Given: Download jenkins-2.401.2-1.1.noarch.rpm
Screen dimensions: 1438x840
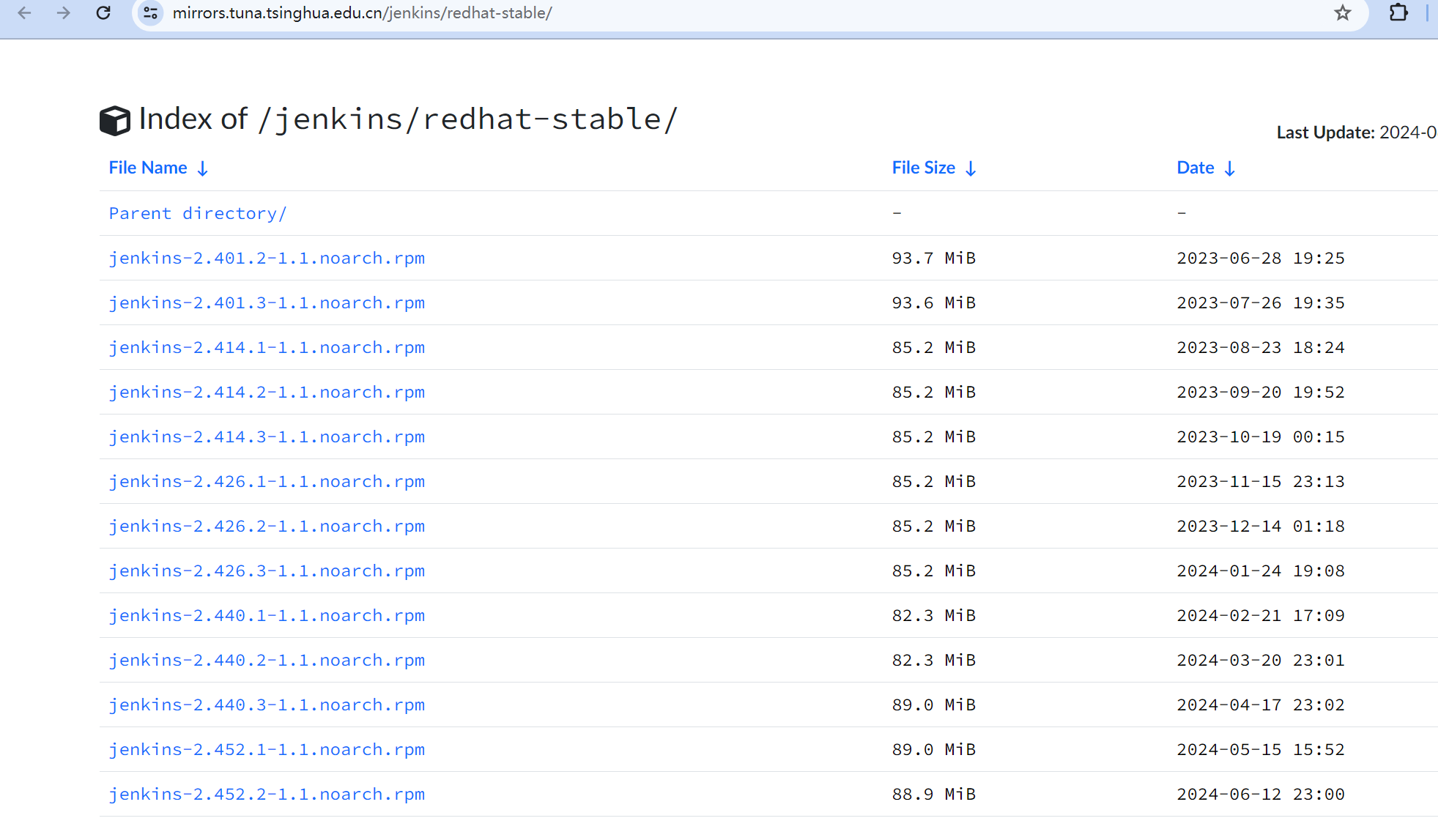Looking at the screenshot, I should (267, 258).
